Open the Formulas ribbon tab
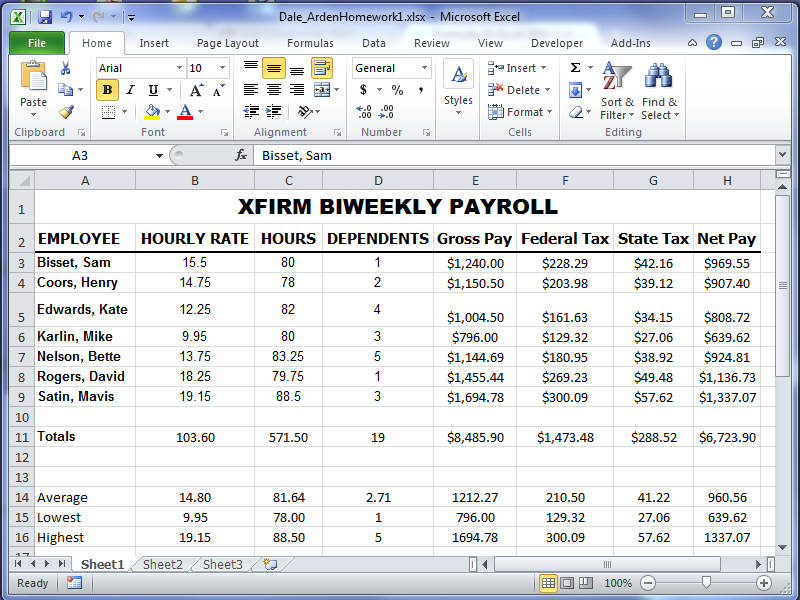Image resolution: width=800 pixels, height=600 pixels. pos(310,43)
